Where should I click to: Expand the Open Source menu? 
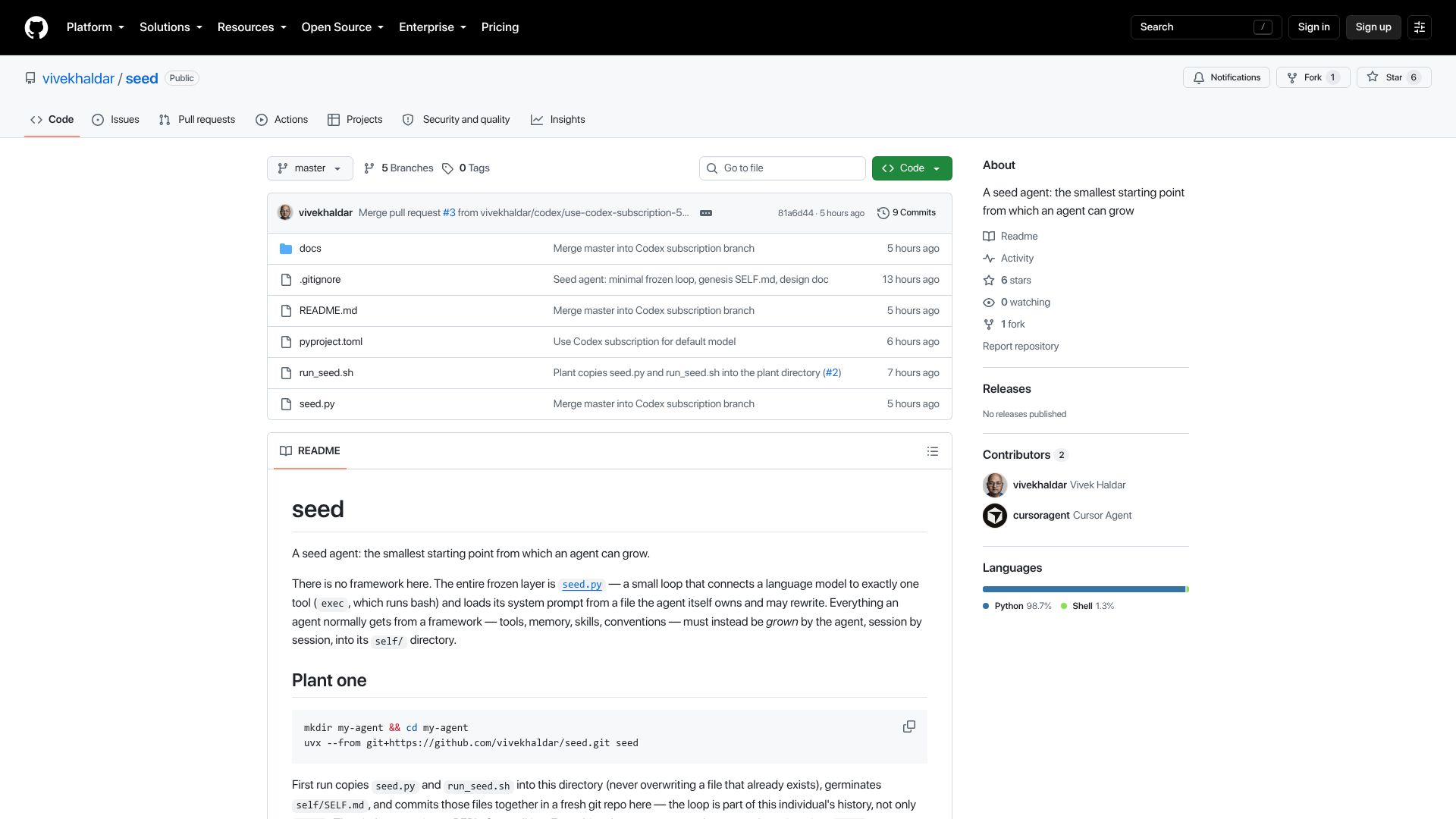click(343, 27)
